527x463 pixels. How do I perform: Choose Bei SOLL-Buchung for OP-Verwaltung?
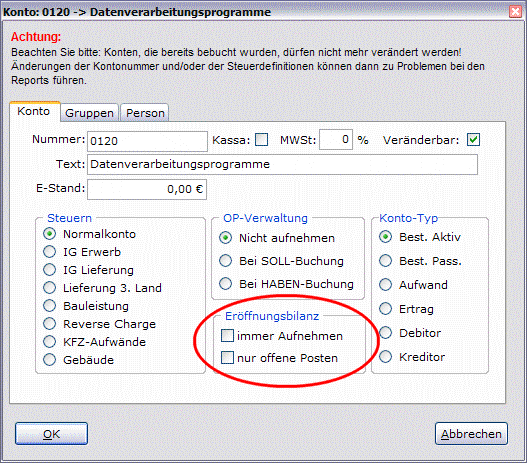226,261
